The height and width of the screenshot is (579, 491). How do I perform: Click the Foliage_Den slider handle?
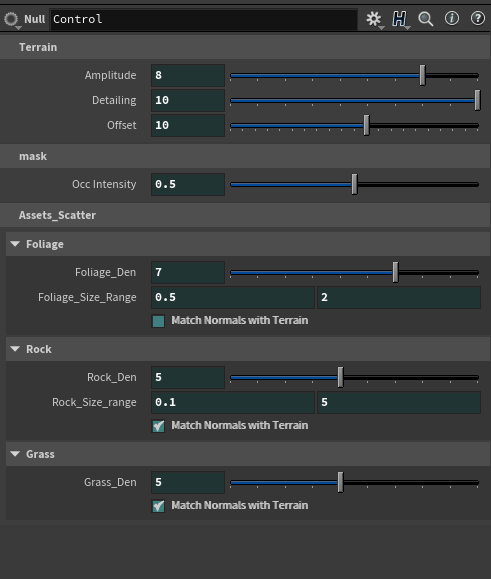click(x=395, y=272)
